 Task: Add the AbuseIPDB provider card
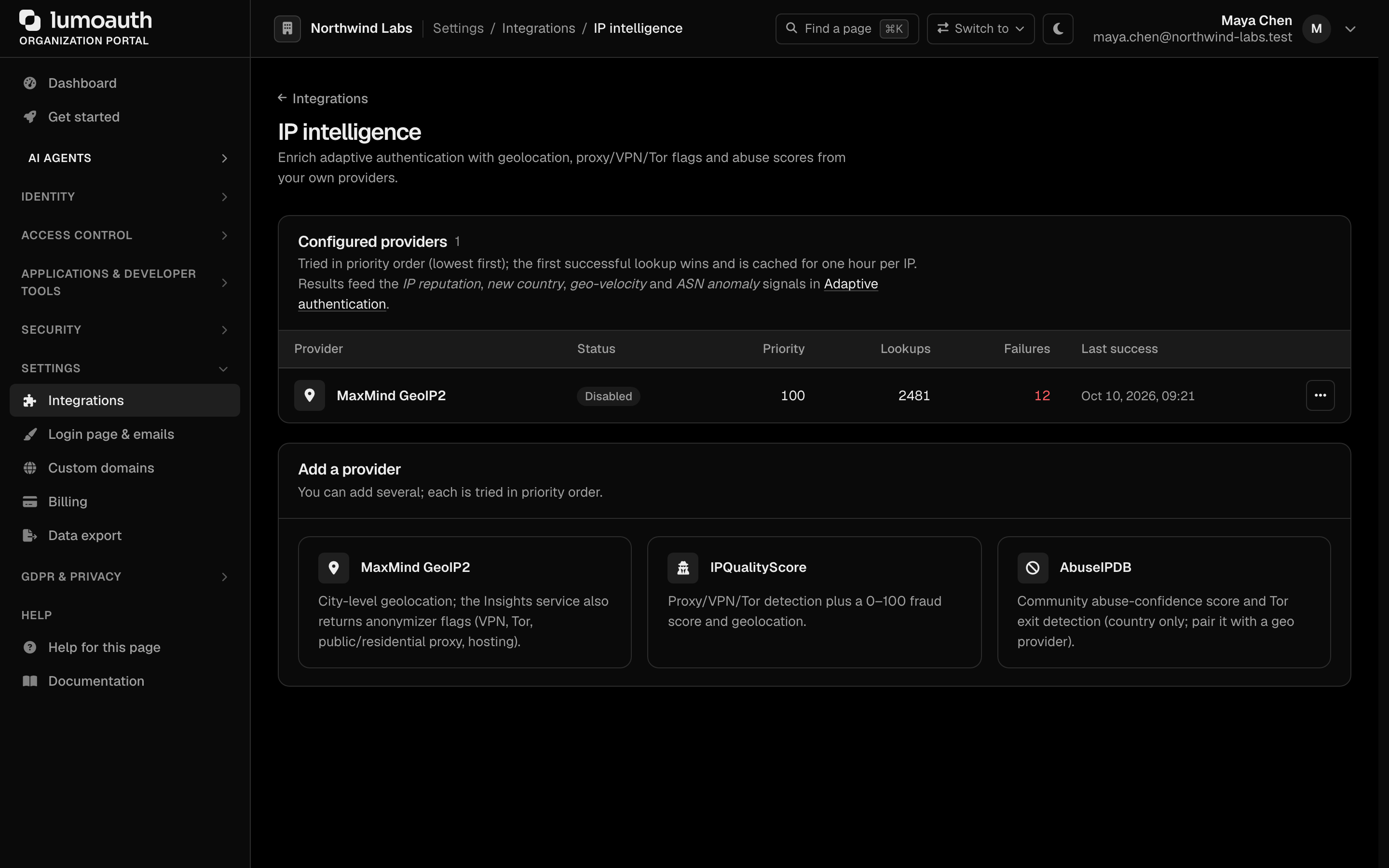[1164, 602]
